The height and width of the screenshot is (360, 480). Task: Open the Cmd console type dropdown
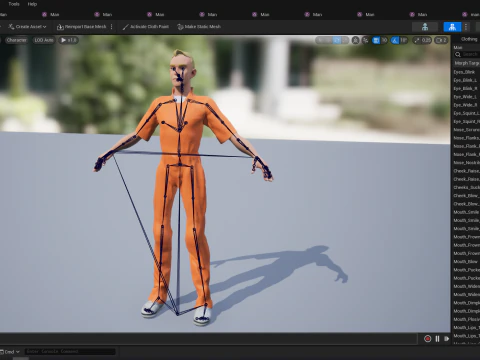(10, 352)
